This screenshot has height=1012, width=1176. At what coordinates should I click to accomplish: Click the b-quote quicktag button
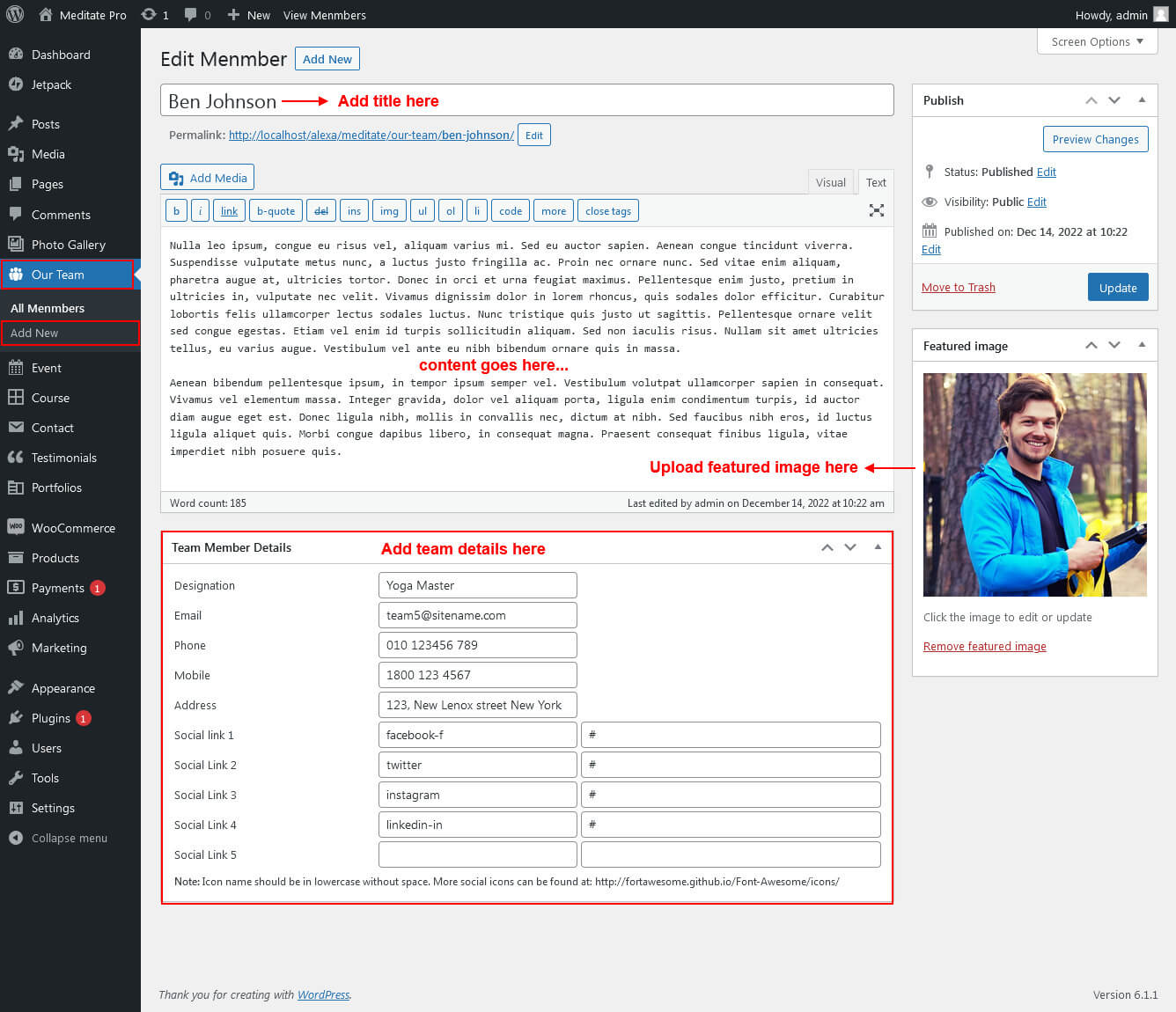click(276, 211)
